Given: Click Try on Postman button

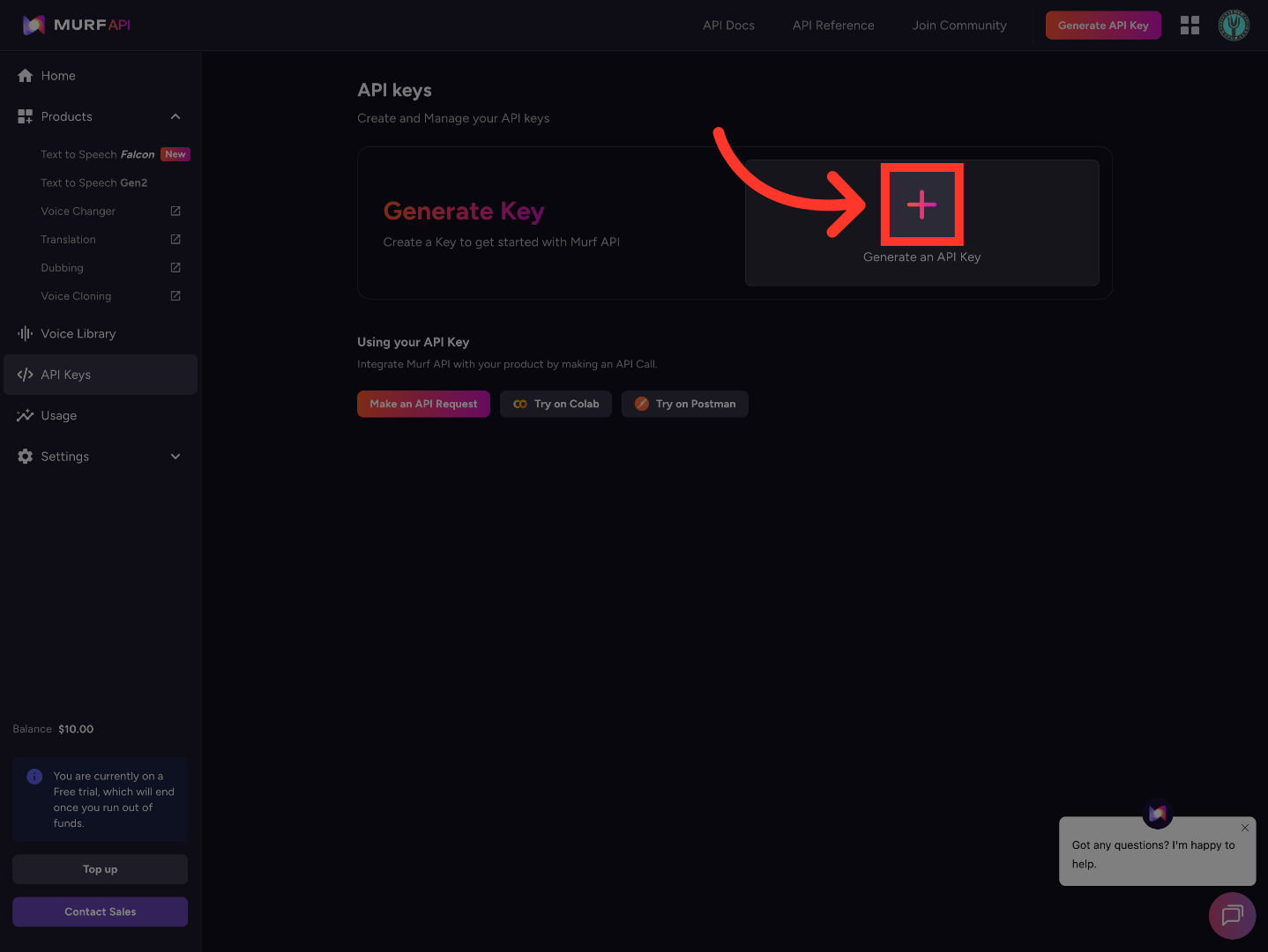Looking at the screenshot, I should [685, 404].
